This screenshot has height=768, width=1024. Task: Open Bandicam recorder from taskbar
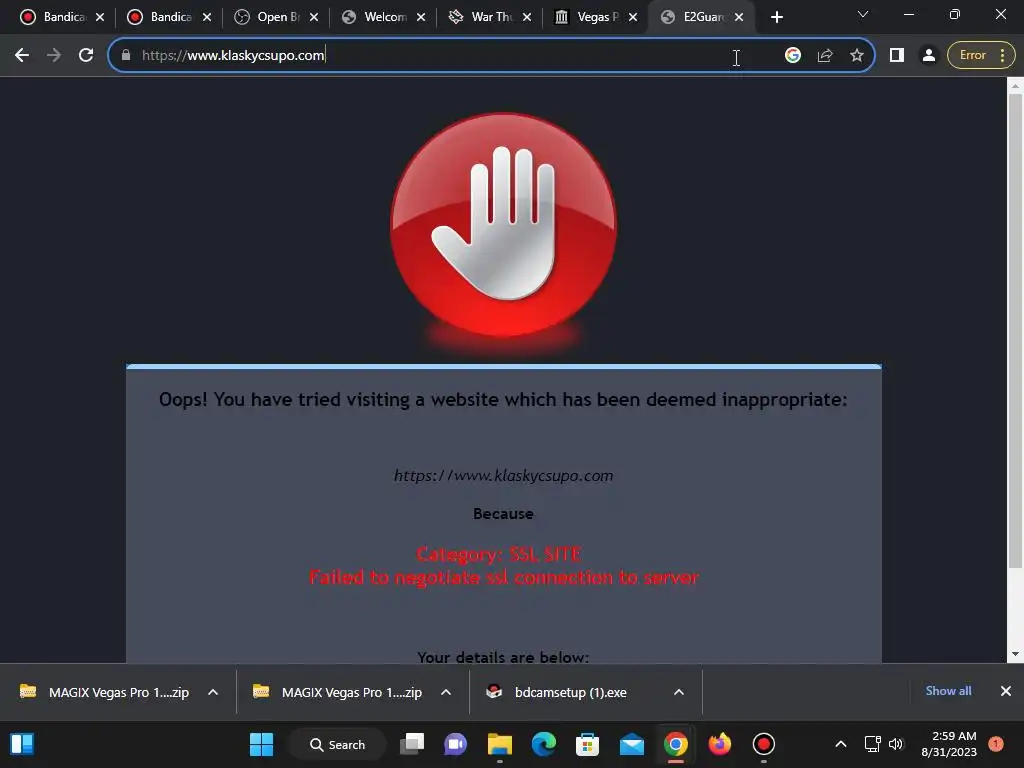pyautogui.click(x=763, y=744)
